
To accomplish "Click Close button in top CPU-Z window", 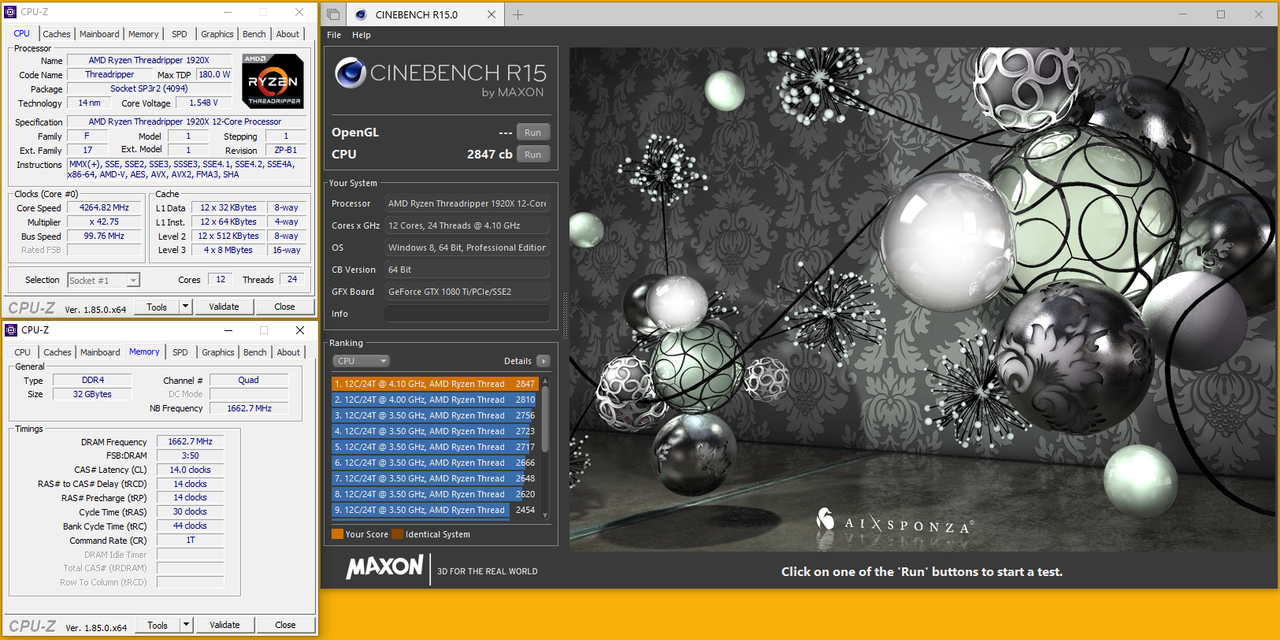I will coord(285,307).
